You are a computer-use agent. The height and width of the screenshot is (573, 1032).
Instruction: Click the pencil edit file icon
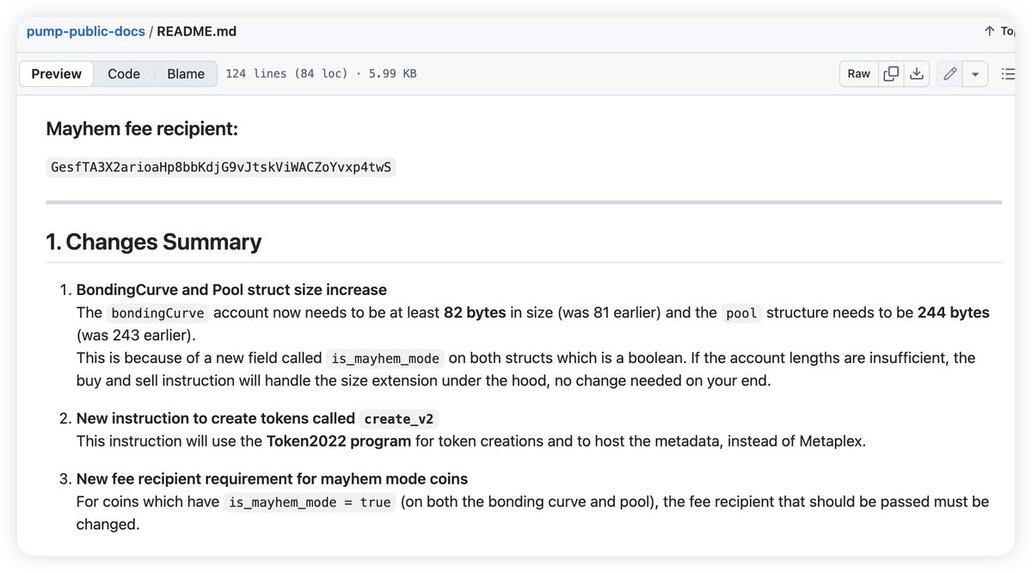pyautogui.click(x=949, y=74)
